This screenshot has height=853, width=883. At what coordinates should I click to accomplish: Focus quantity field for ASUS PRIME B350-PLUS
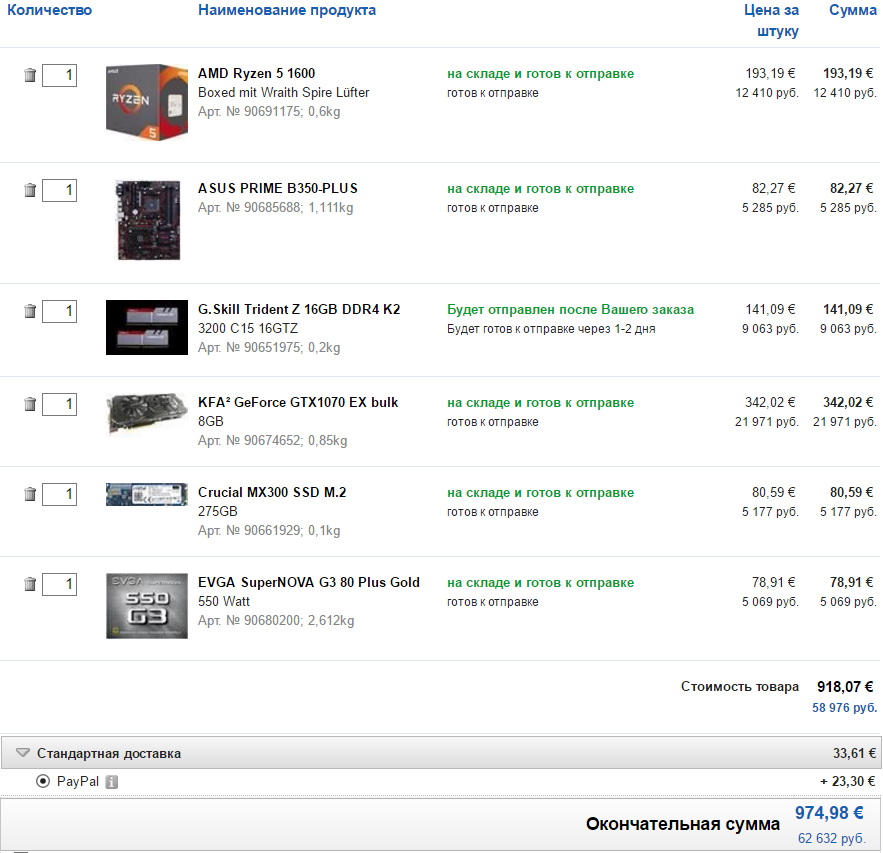click(x=60, y=190)
